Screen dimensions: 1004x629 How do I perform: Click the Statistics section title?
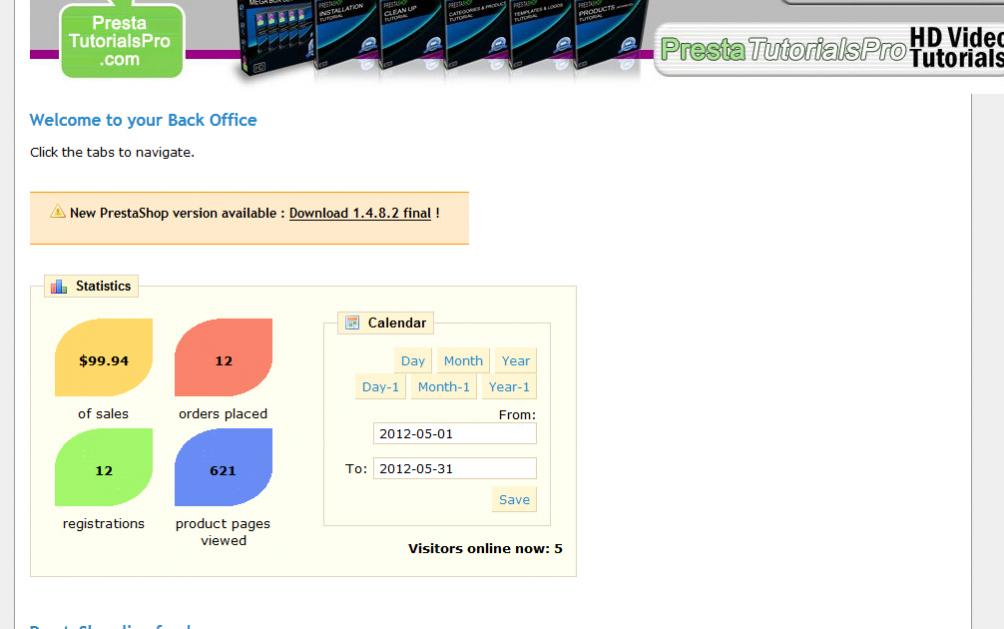103,286
